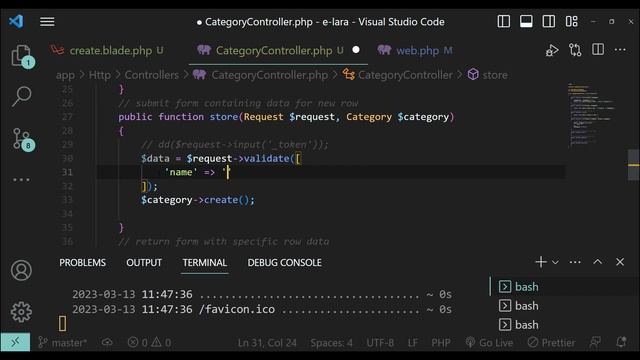Screen dimensions: 640x360
Task: Start Go Live server
Action: (x=489, y=343)
